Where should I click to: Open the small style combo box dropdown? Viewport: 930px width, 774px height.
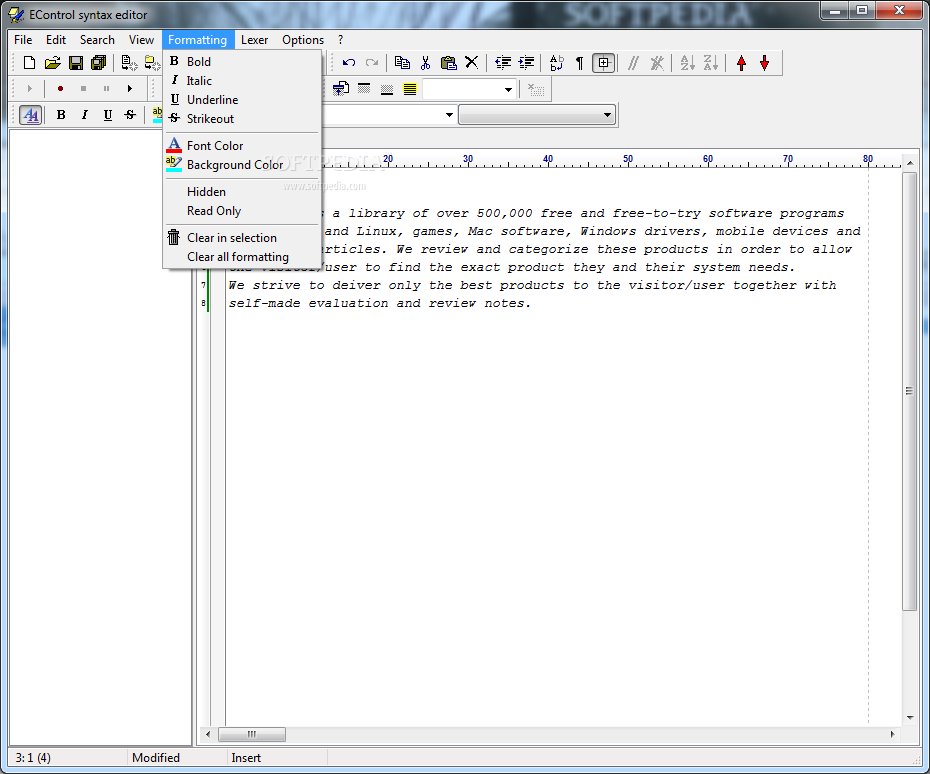pos(508,90)
